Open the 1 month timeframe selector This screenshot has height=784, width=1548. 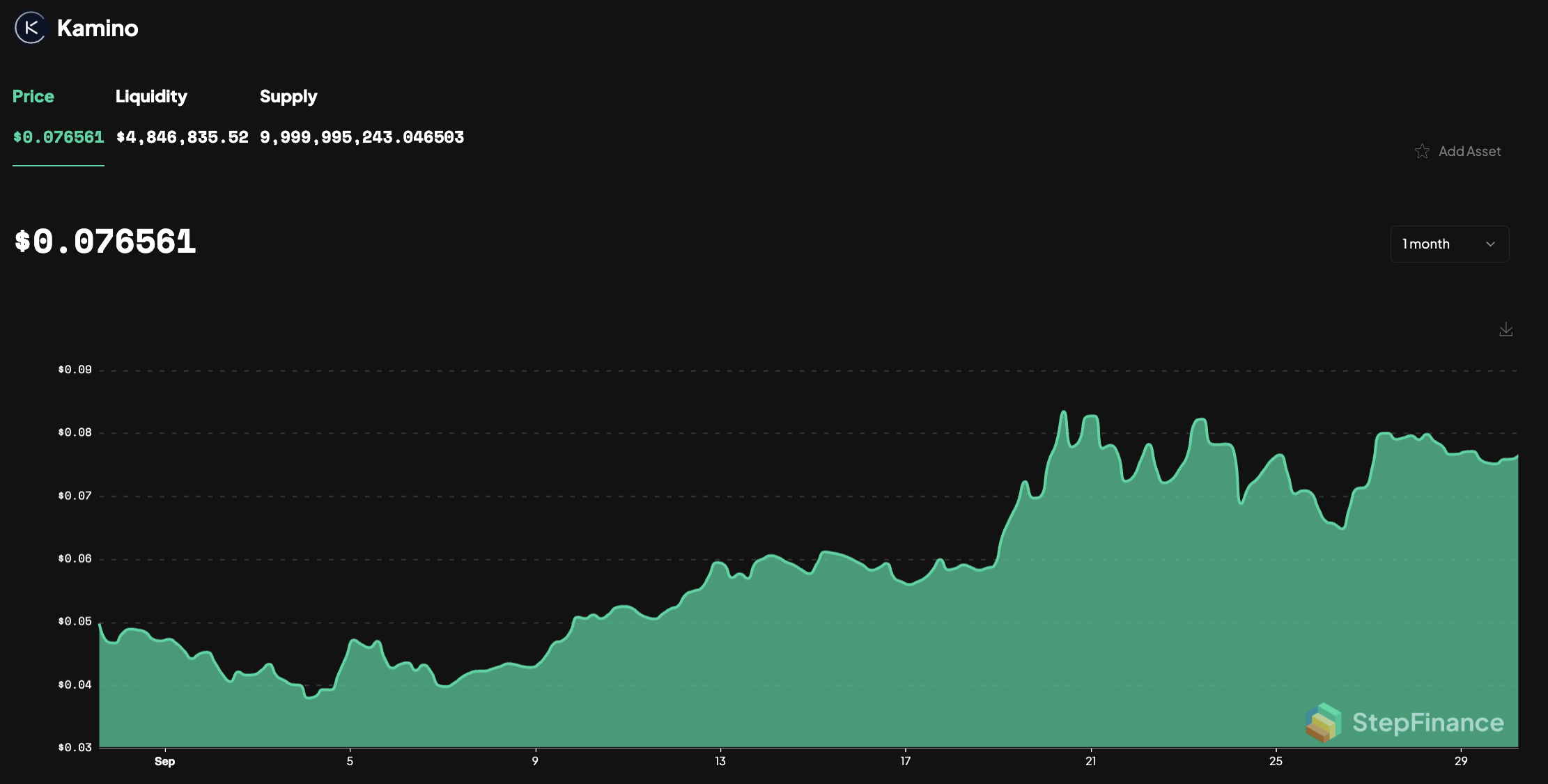coord(1449,244)
